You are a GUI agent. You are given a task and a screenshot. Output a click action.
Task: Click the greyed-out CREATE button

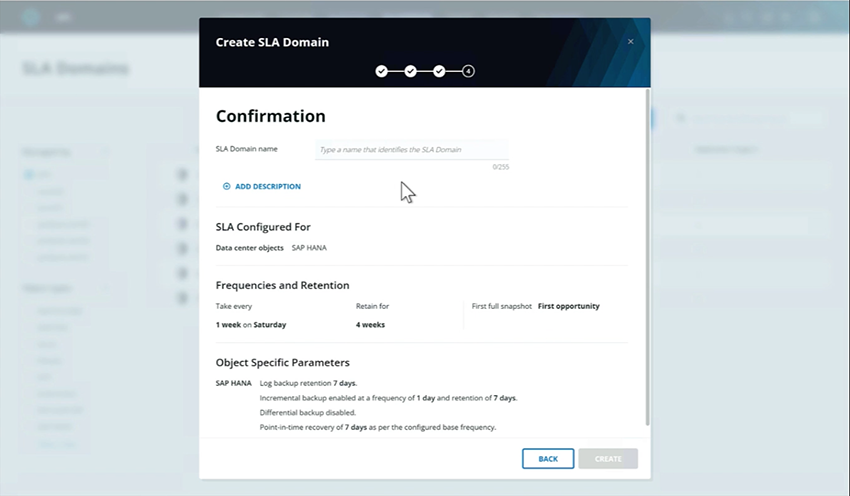[x=608, y=459]
